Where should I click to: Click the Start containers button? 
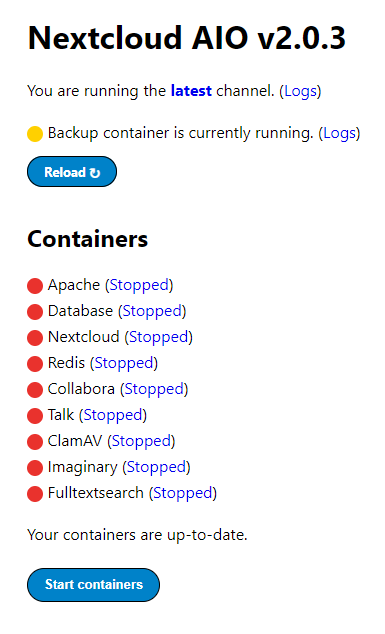pyautogui.click(x=93, y=585)
